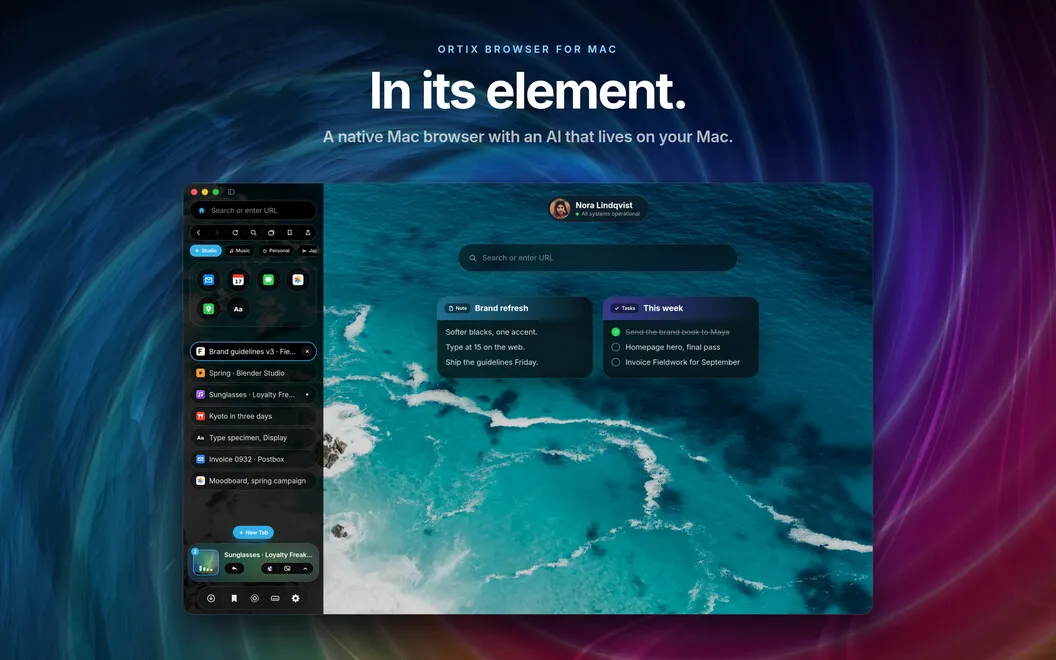This screenshot has width=1056, height=660.
Task: Open the Maps pinned app
Action: point(208,308)
